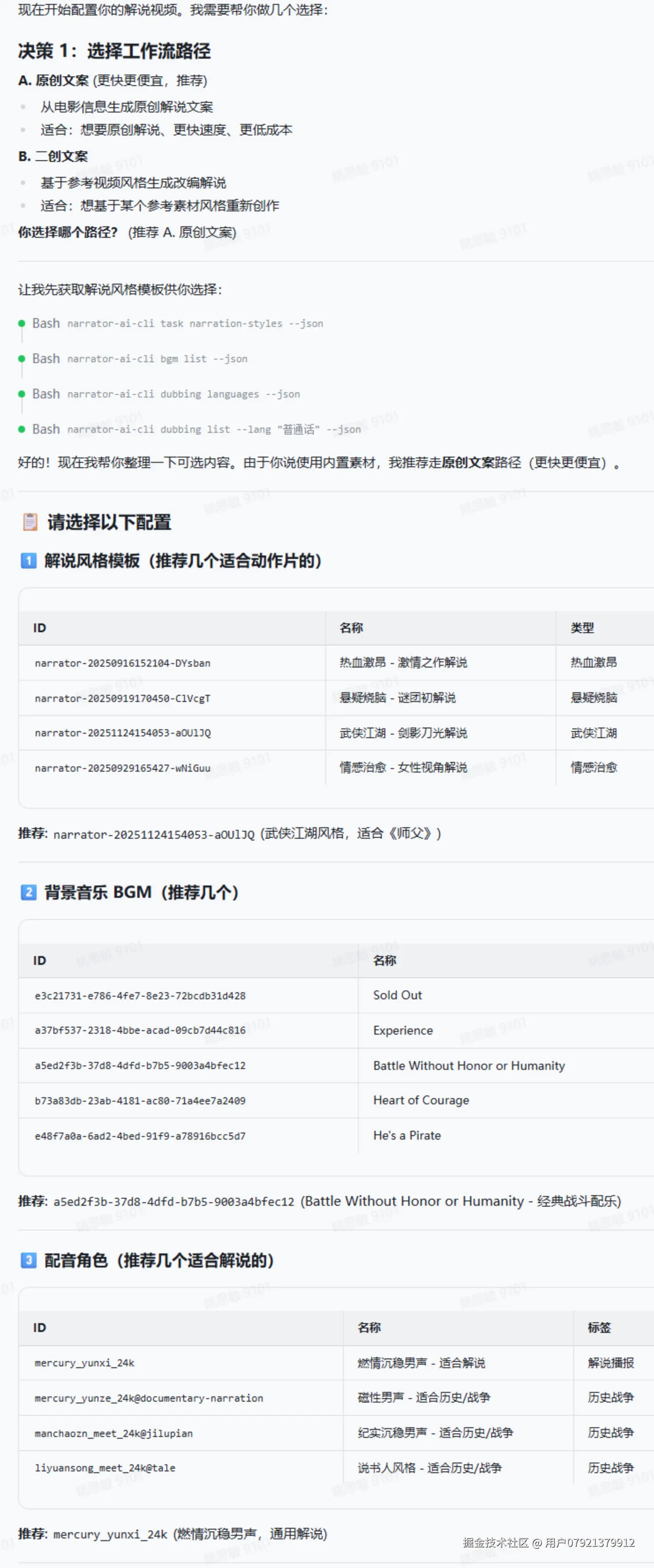Click the question 你选择哪个路径?
Viewport: 654px width, 1568px height.
pos(68,232)
